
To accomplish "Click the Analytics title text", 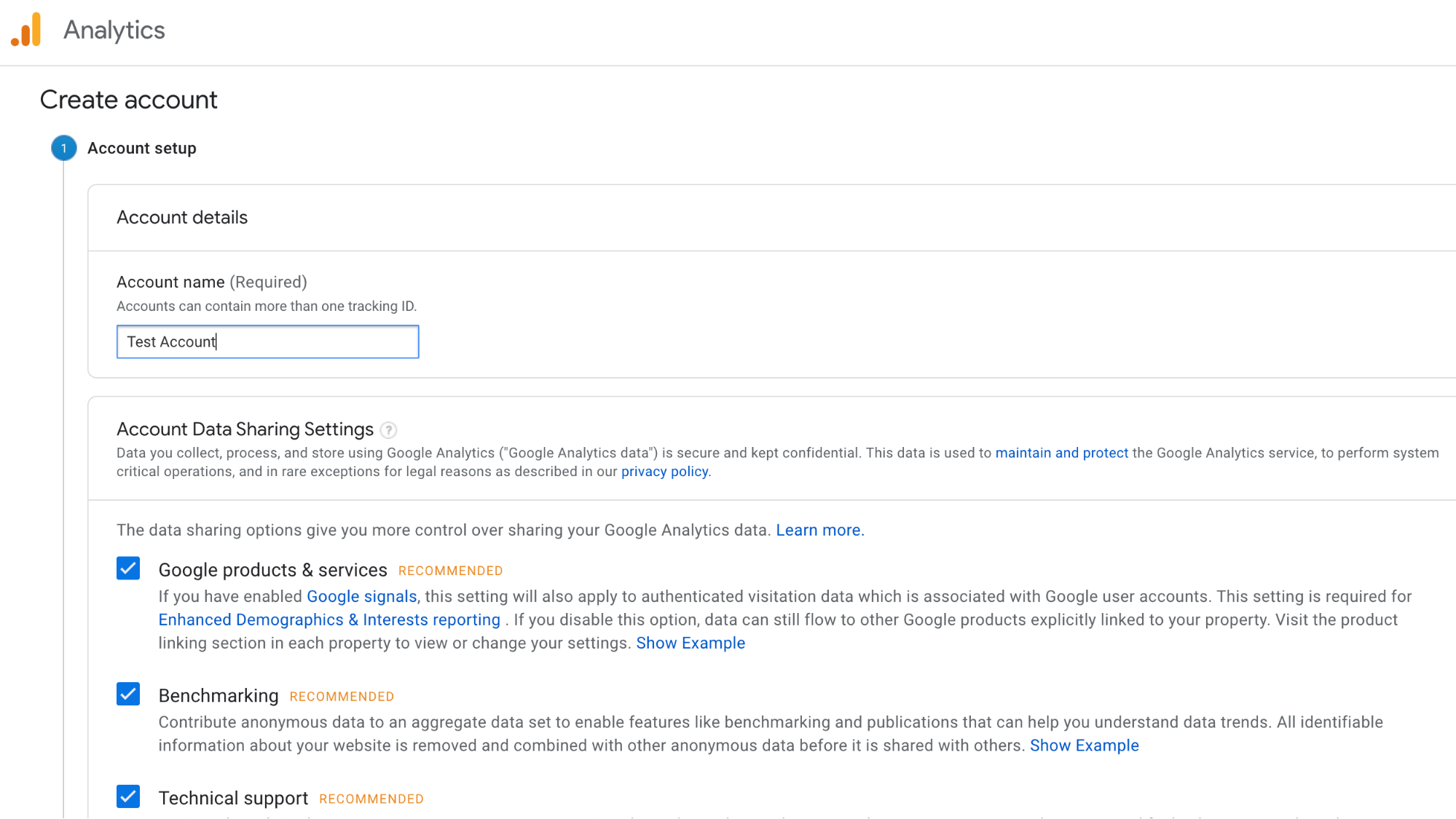I will coord(114,31).
